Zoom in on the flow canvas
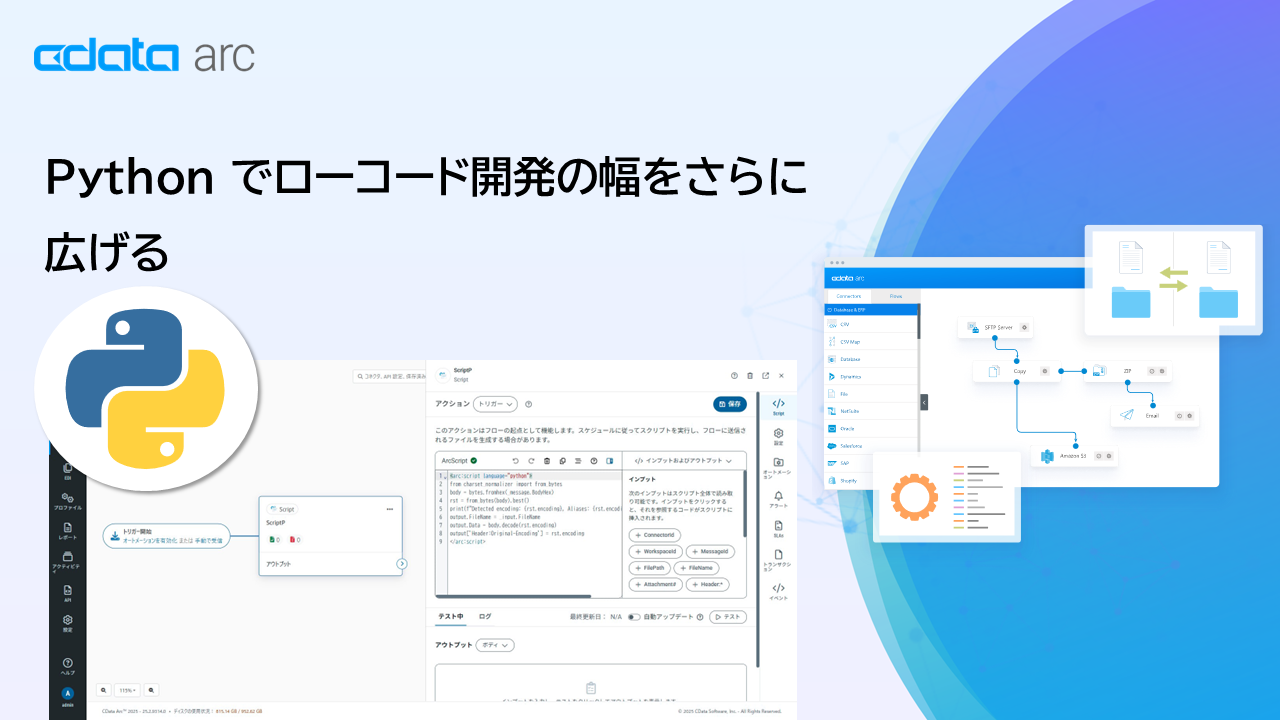The width and height of the screenshot is (1280, 720). (x=152, y=690)
